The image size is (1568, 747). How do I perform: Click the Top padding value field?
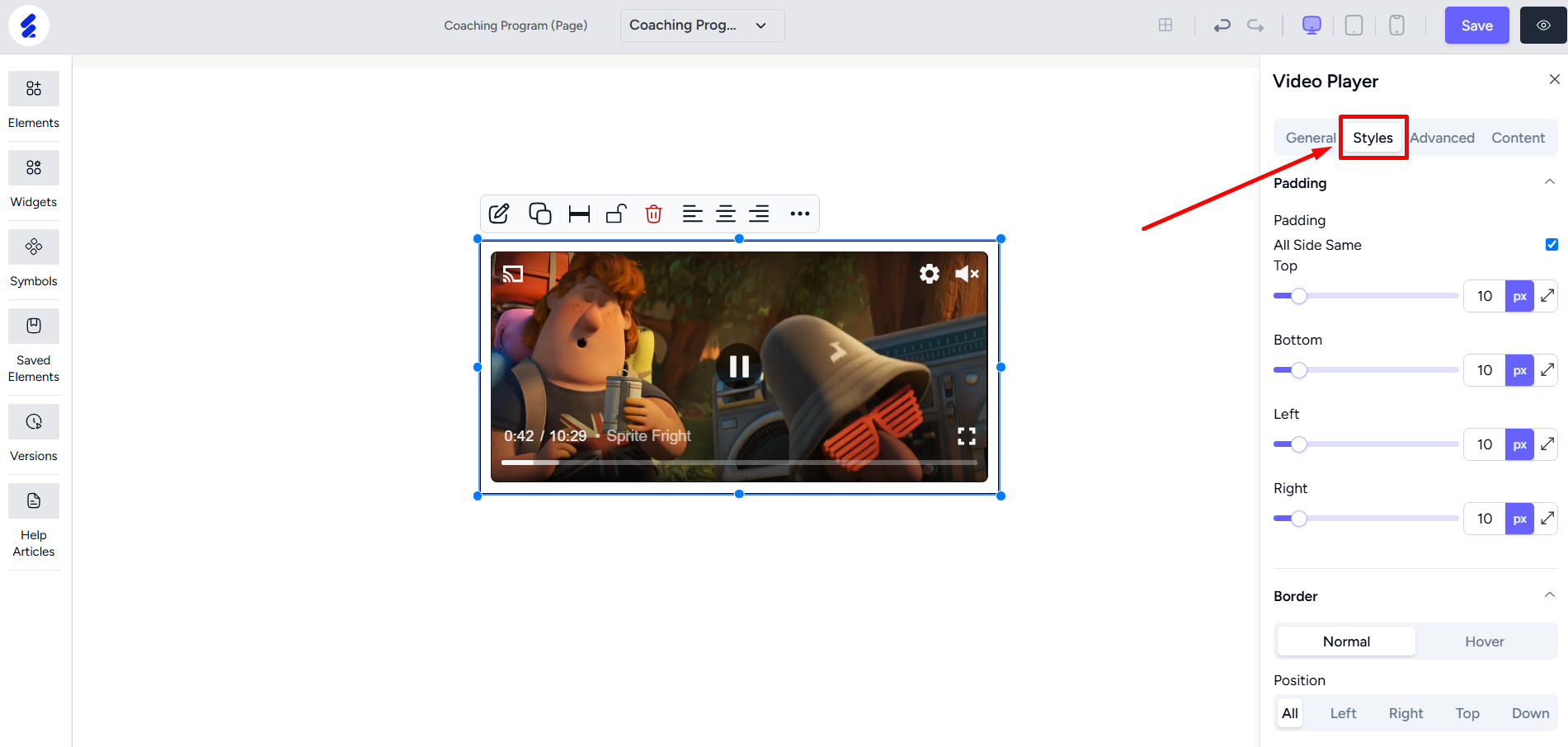coord(1485,296)
